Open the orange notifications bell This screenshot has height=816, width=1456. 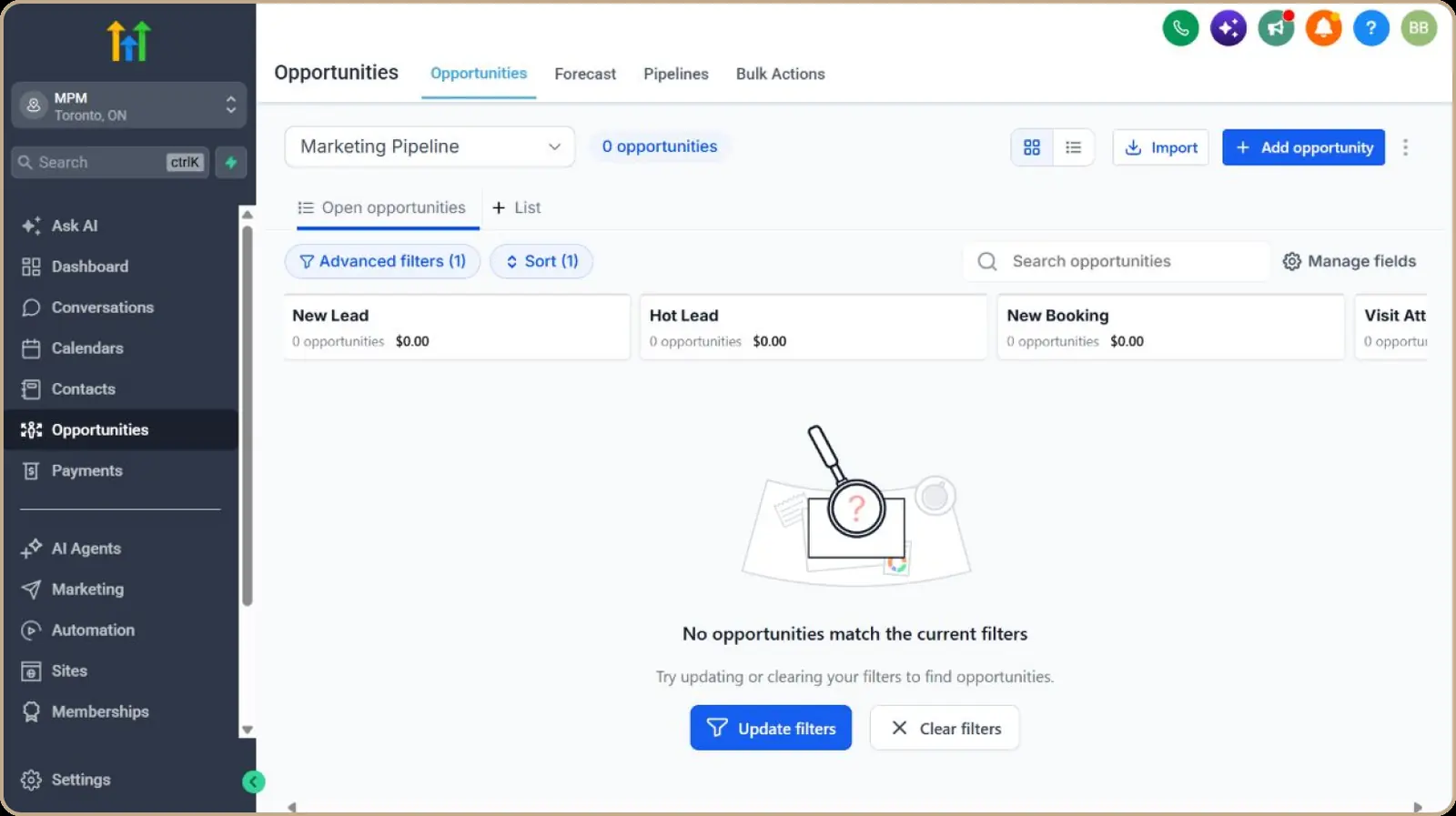point(1323,28)
